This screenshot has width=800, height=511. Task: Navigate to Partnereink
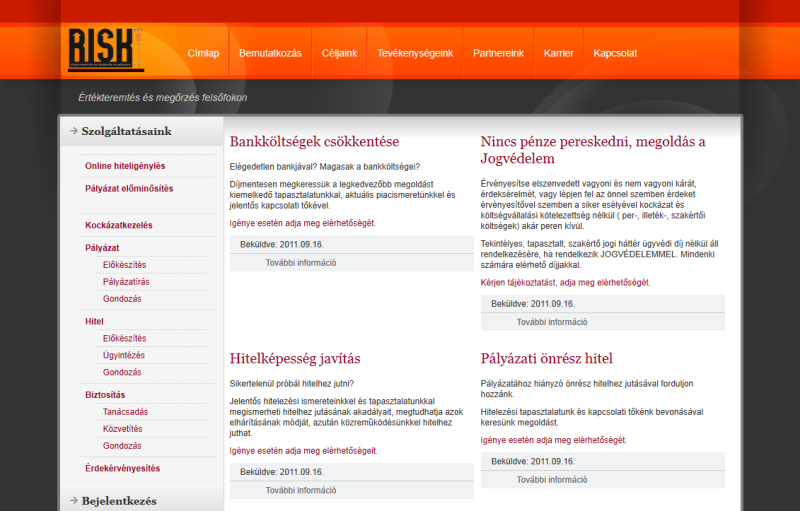point(498,53)
